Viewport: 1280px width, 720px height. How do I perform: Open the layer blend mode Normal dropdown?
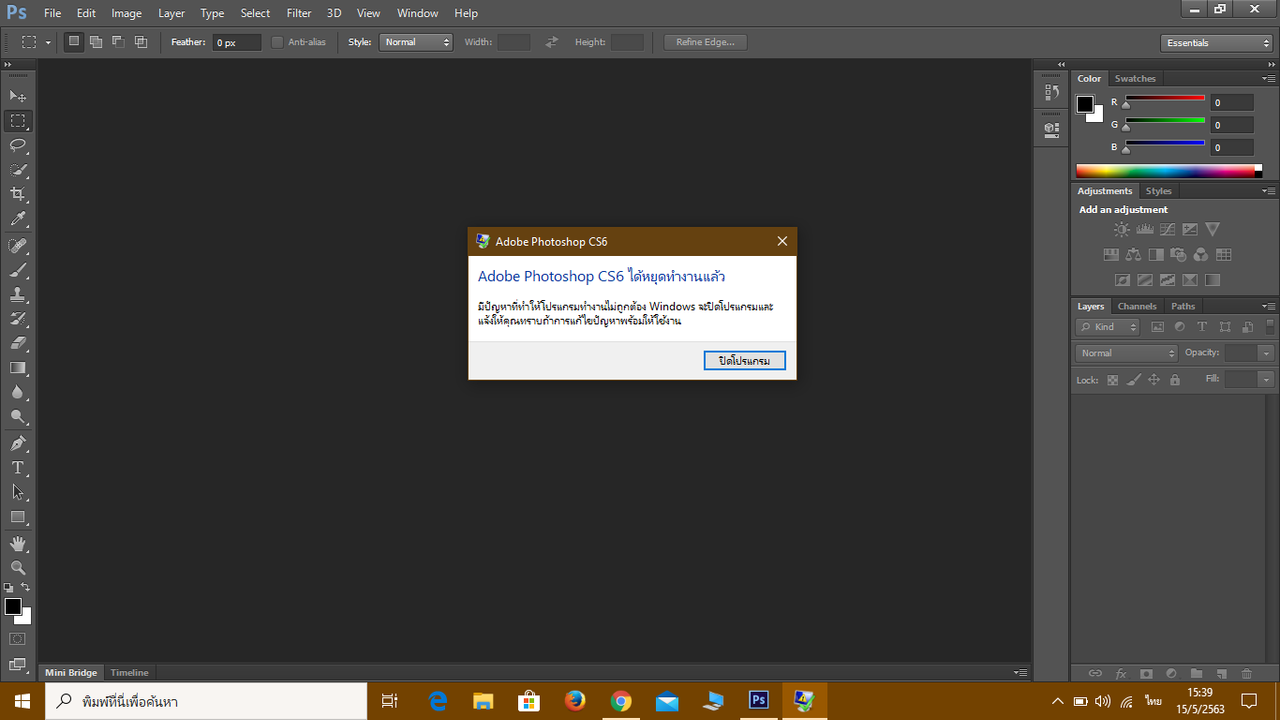coord(1127,353)
